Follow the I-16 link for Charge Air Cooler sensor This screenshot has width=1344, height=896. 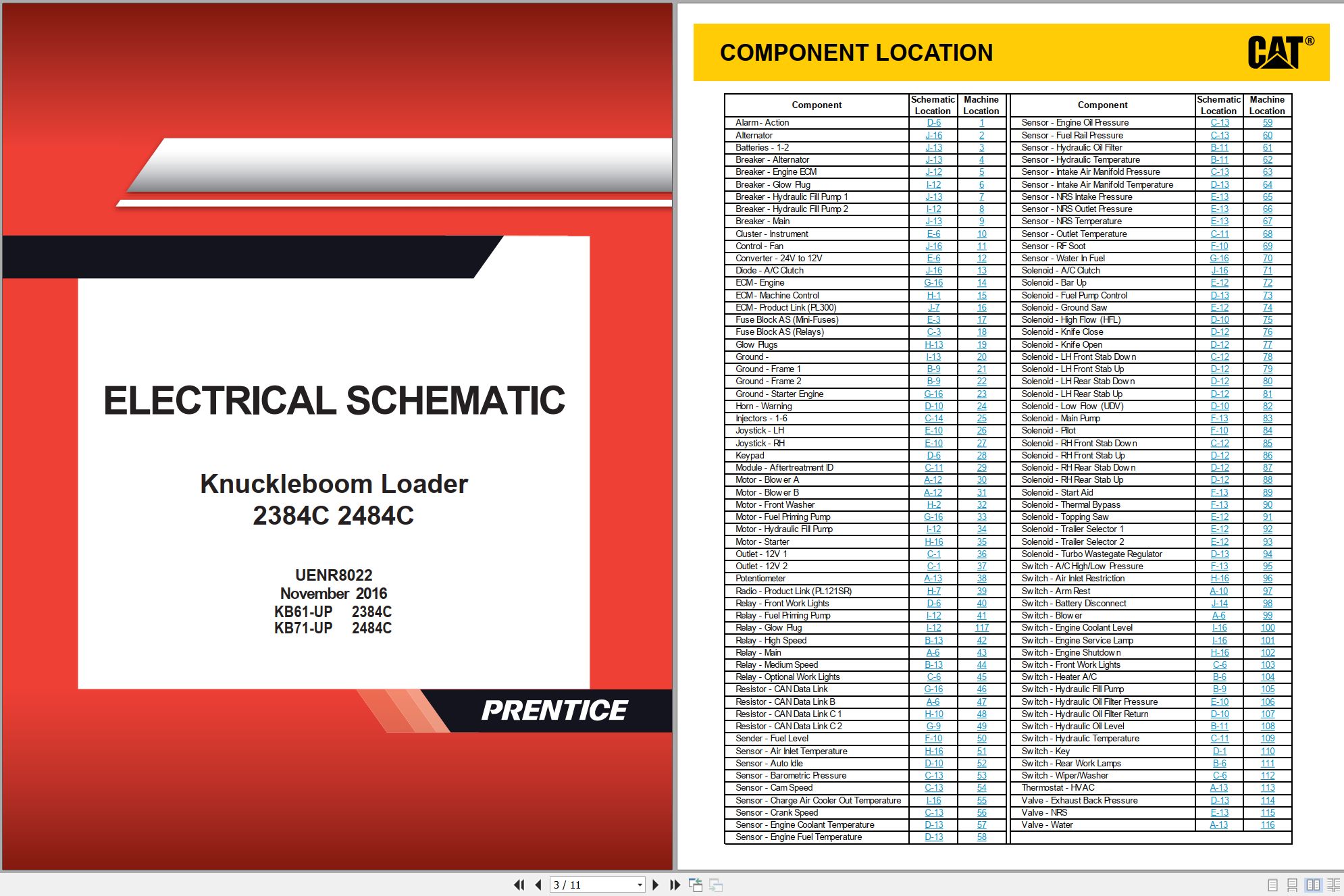(933, 800)
